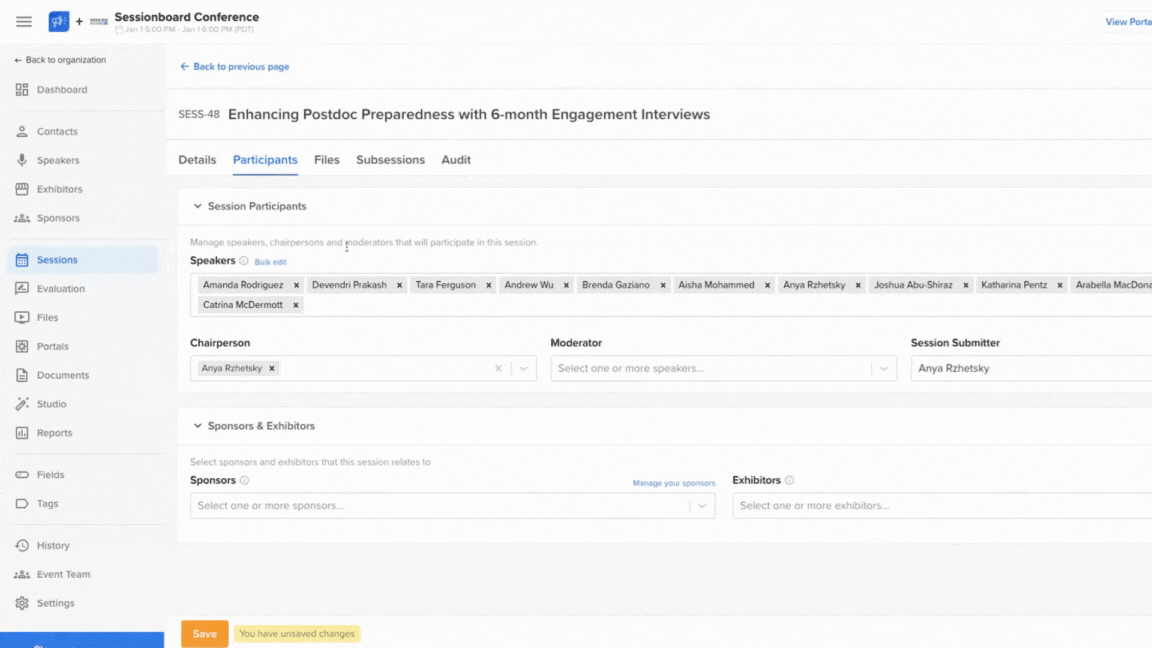Open Reports in the sidebar
The image size is (1152, 648).
coord(54,433)
